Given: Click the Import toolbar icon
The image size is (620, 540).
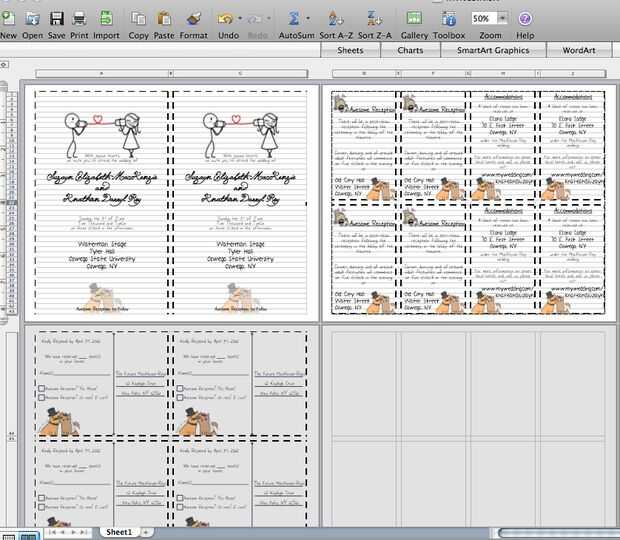Looking at the screenshot, I should (x=106, y=19).
